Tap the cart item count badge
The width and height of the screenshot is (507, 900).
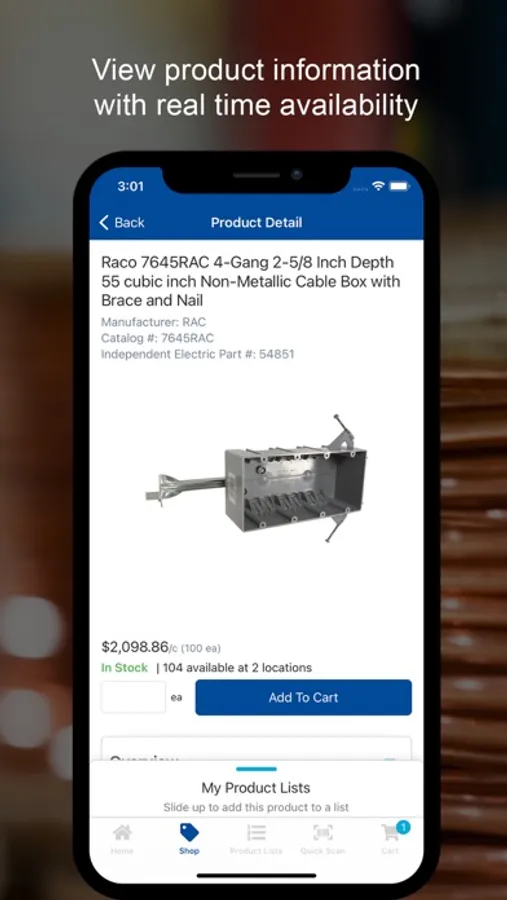tap(403, 827)
